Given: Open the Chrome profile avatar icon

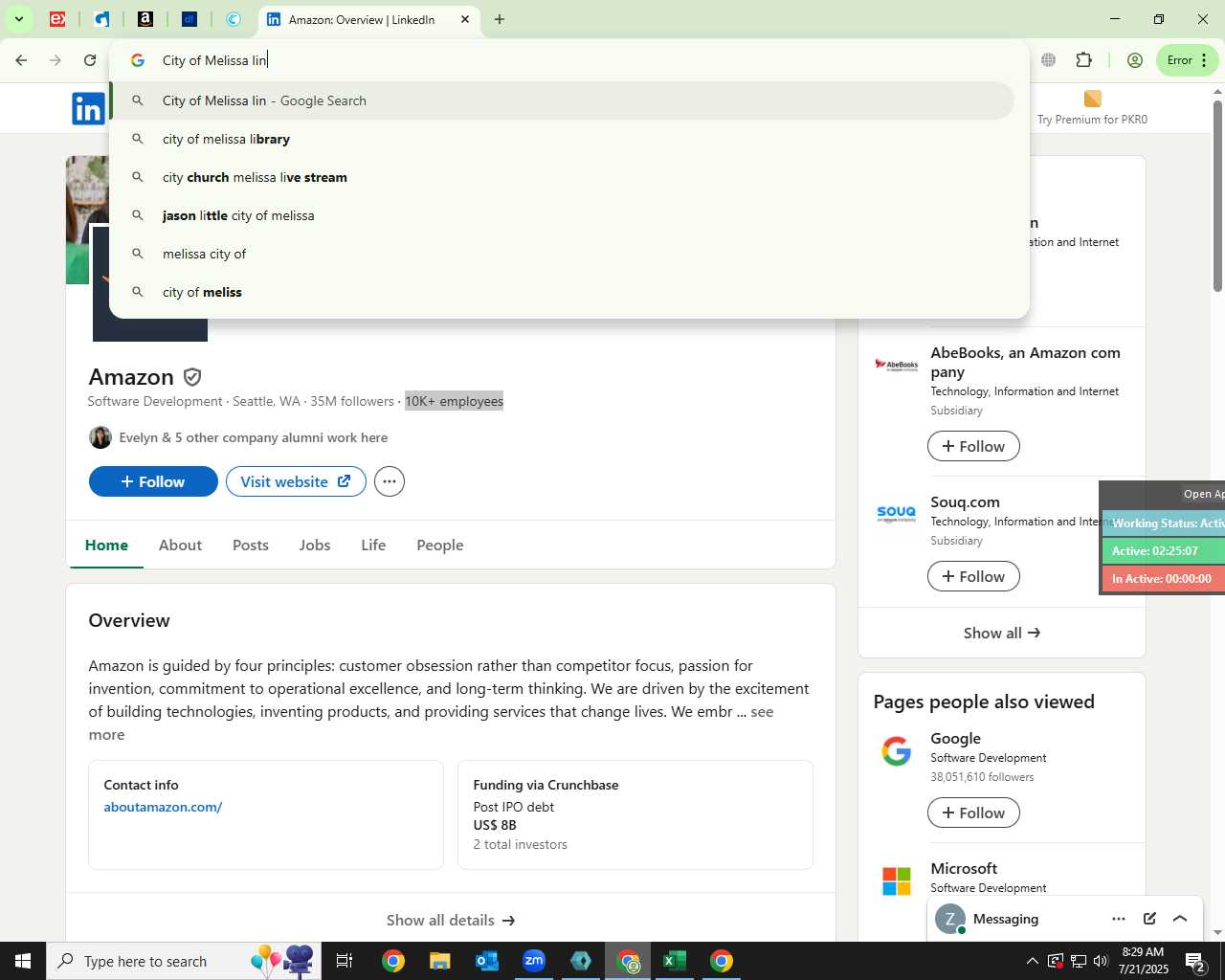Looking at the screenshot, I should tap(1135, 60).
